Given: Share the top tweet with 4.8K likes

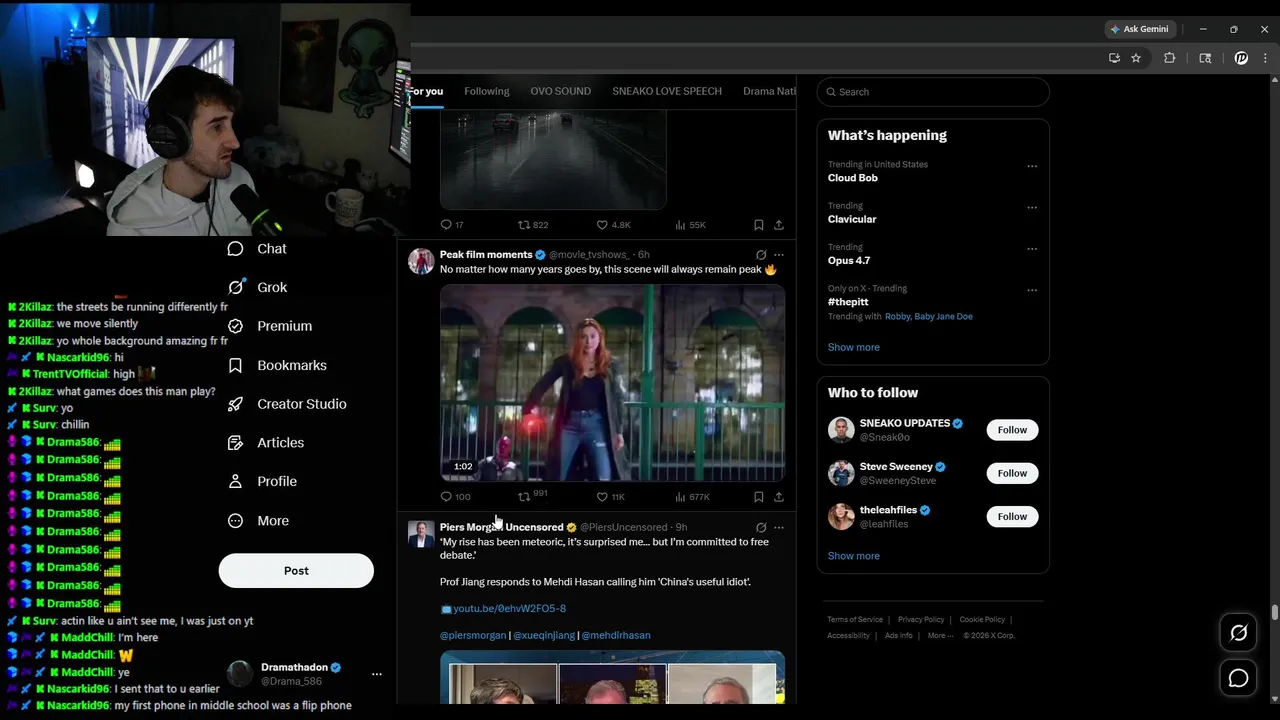Looking at the screenshot, I should (x=779, y=225).
